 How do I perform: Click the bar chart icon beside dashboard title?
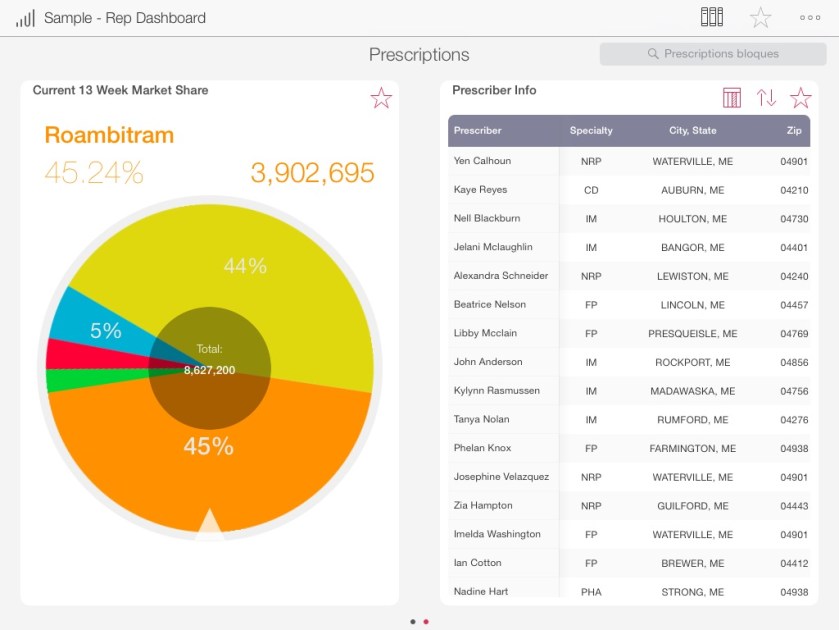tap(25, 18)
